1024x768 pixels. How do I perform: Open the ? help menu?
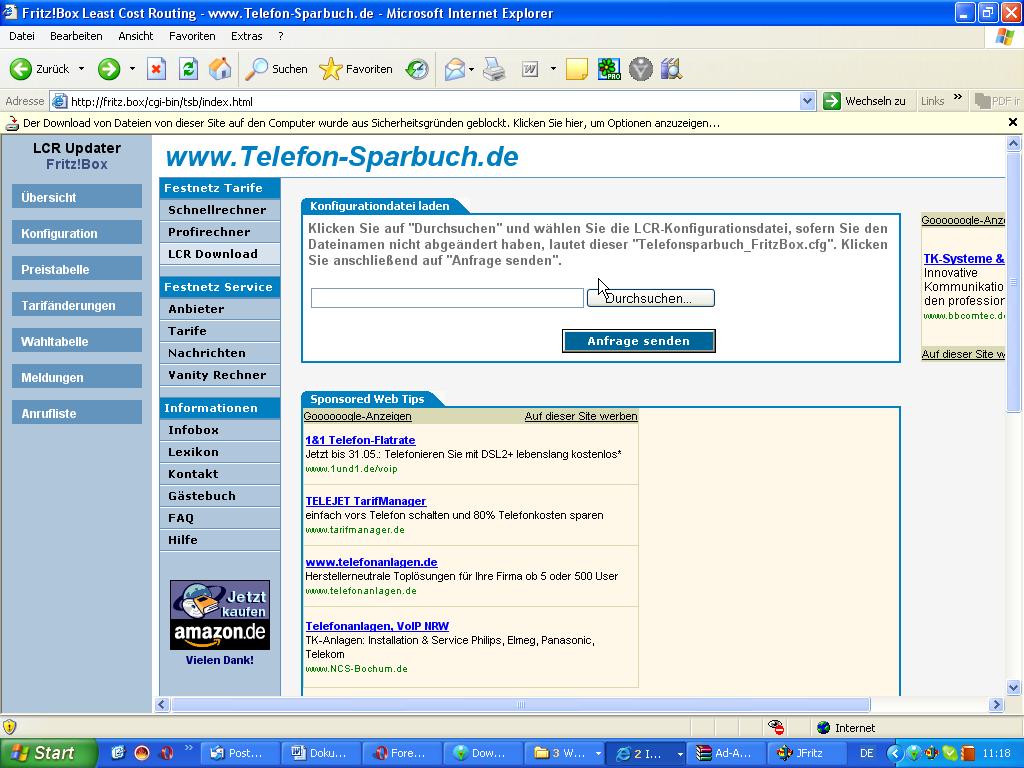pos(281,36)
